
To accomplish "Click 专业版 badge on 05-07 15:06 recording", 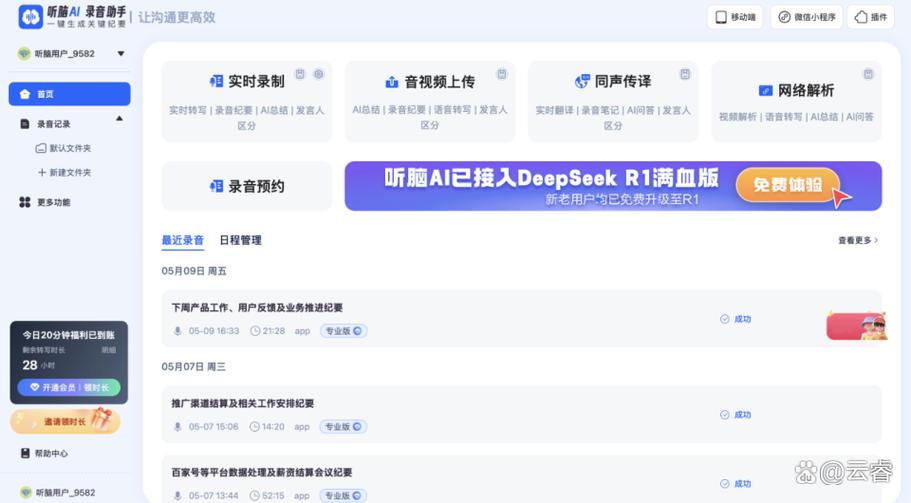I will click(343, 426).
